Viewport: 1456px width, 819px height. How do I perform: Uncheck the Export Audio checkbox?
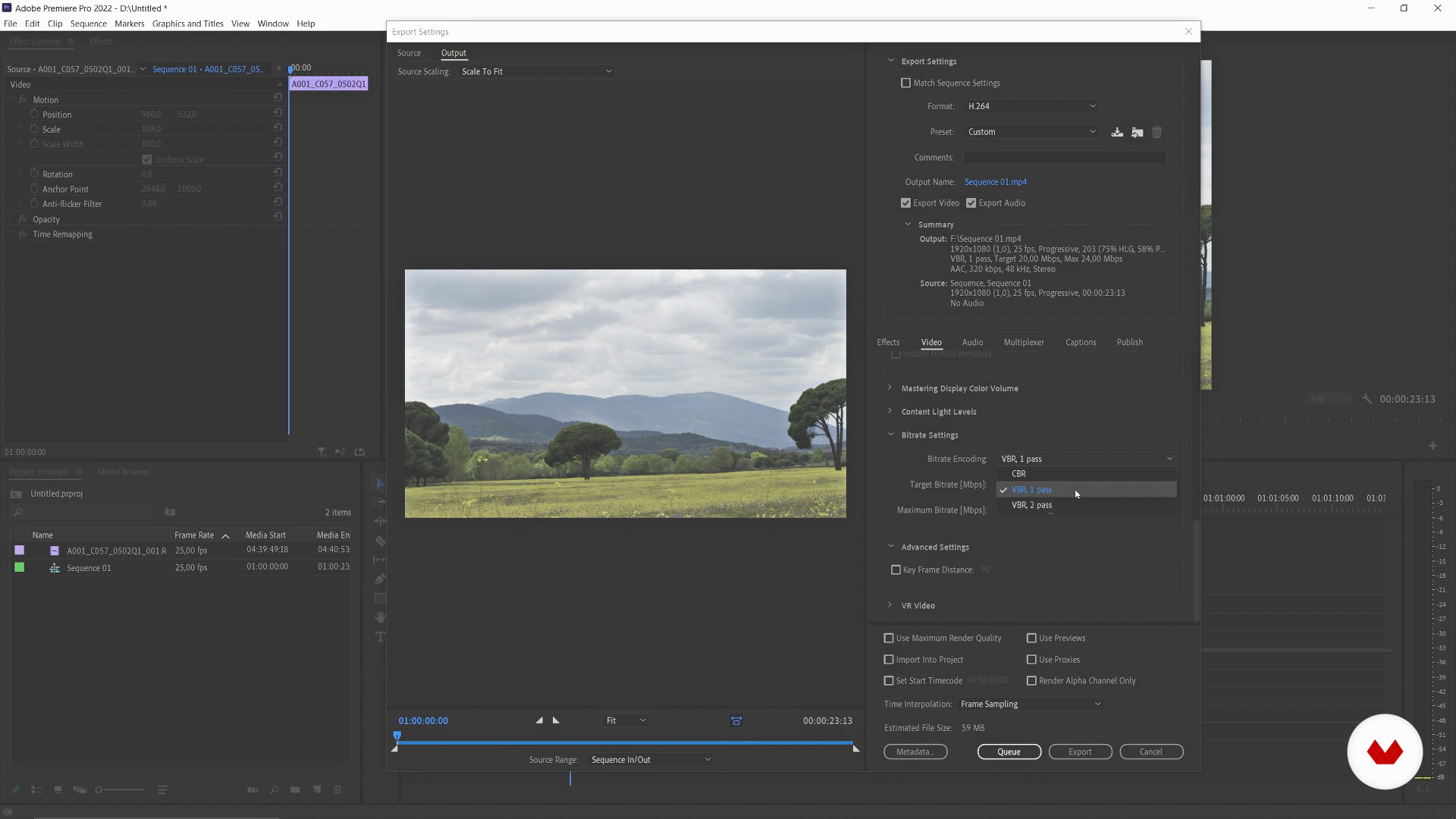(x=971, y=203)
